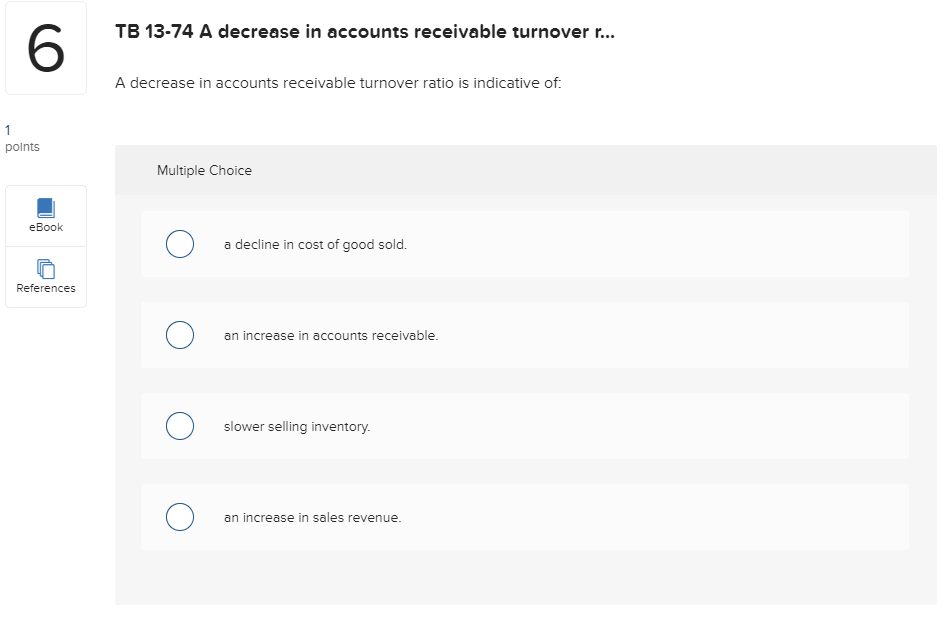Click the References pages icon

pos(45,267)
